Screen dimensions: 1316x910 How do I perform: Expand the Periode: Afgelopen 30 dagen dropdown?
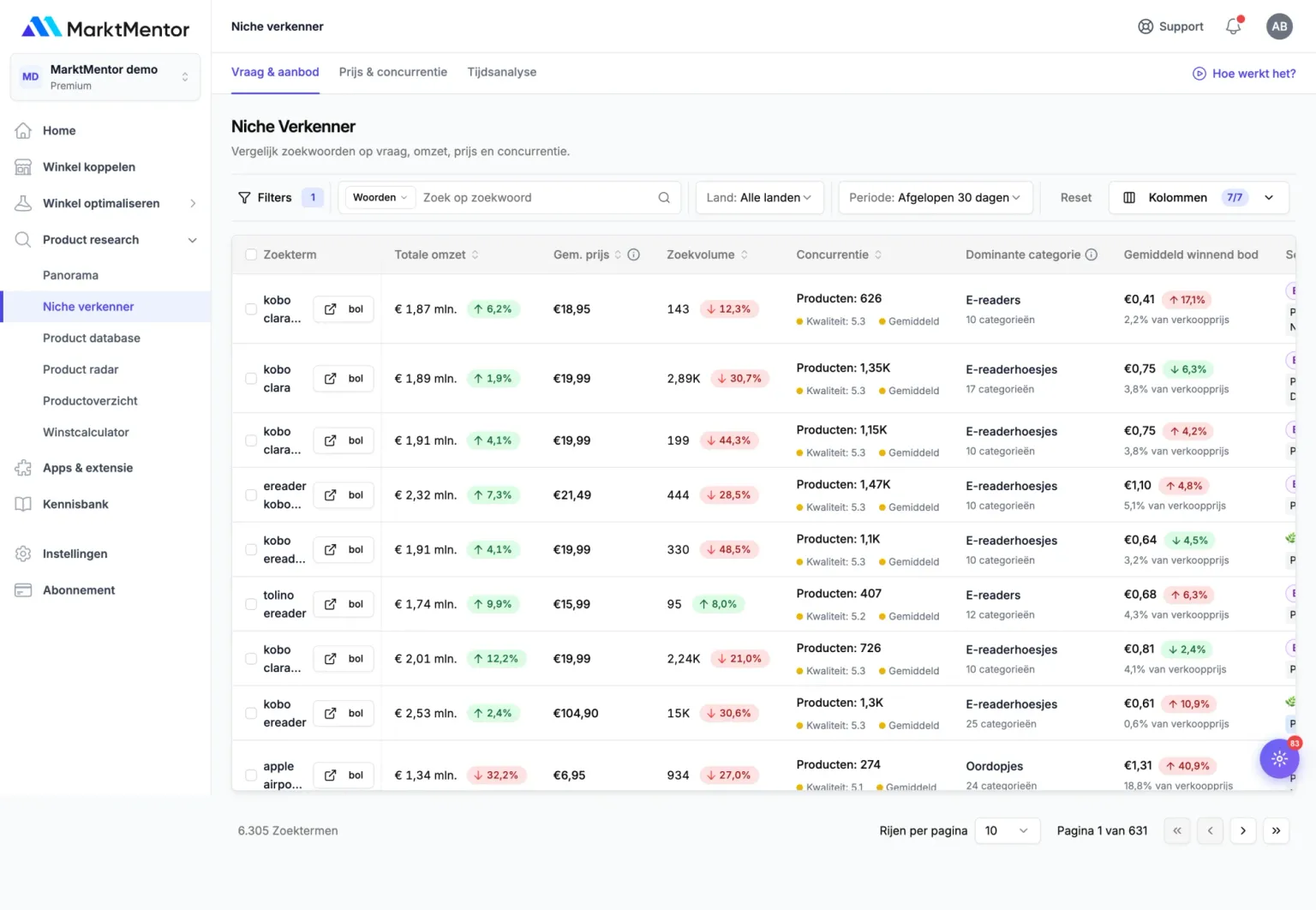pyautogui.click(x=936, y=198)
